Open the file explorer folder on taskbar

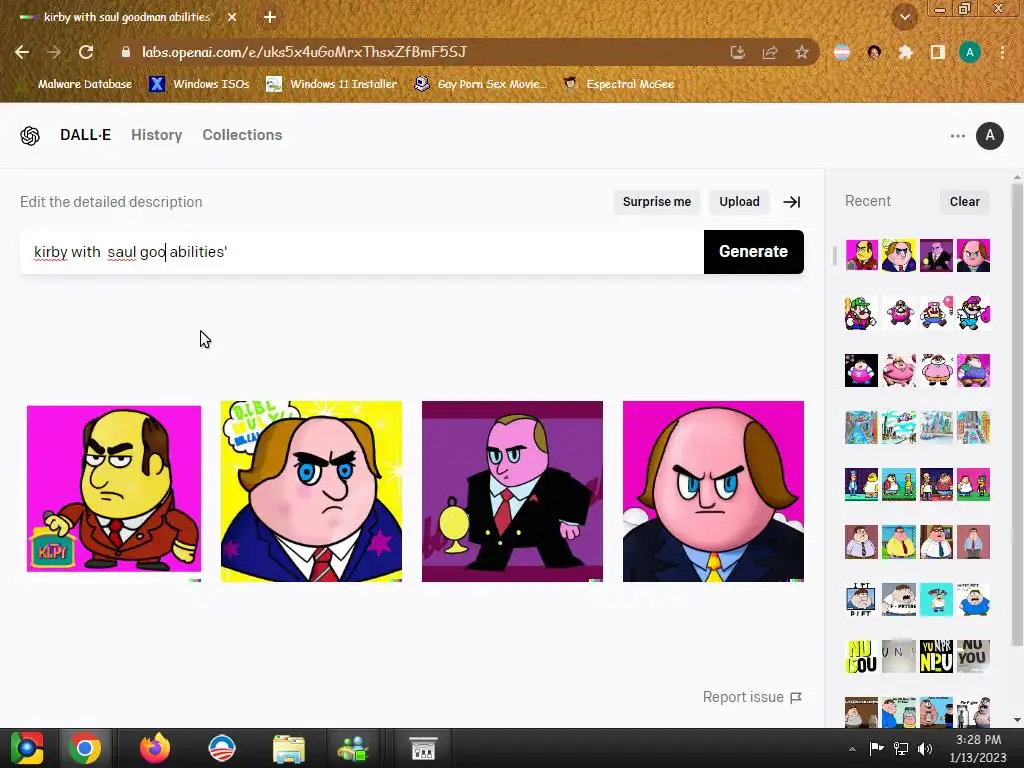(x=288, y=748)
